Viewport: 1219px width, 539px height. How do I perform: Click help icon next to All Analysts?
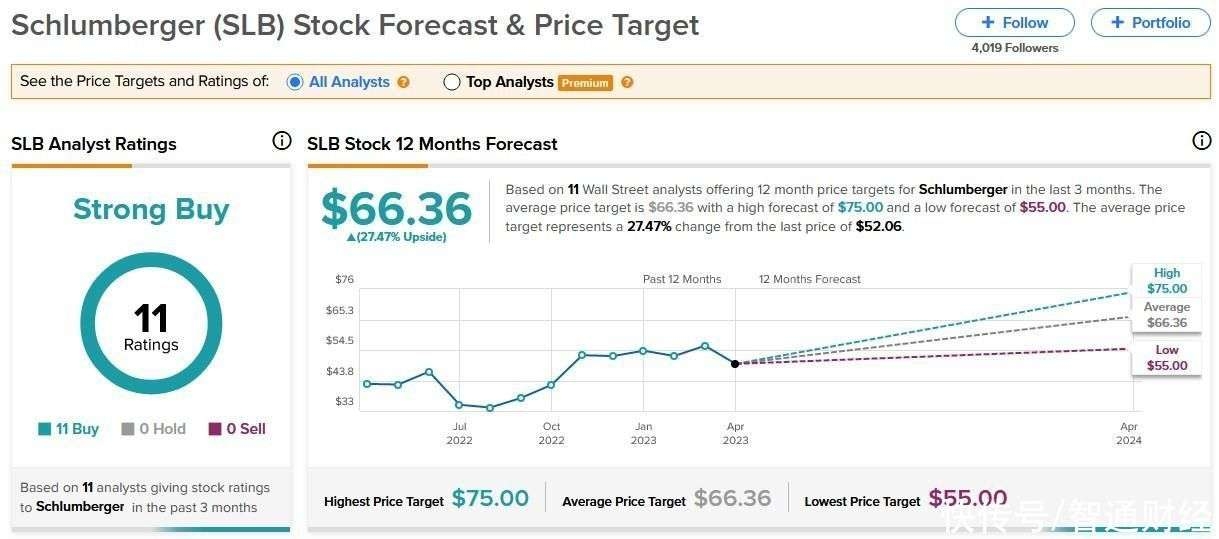[x=404, y=82]
